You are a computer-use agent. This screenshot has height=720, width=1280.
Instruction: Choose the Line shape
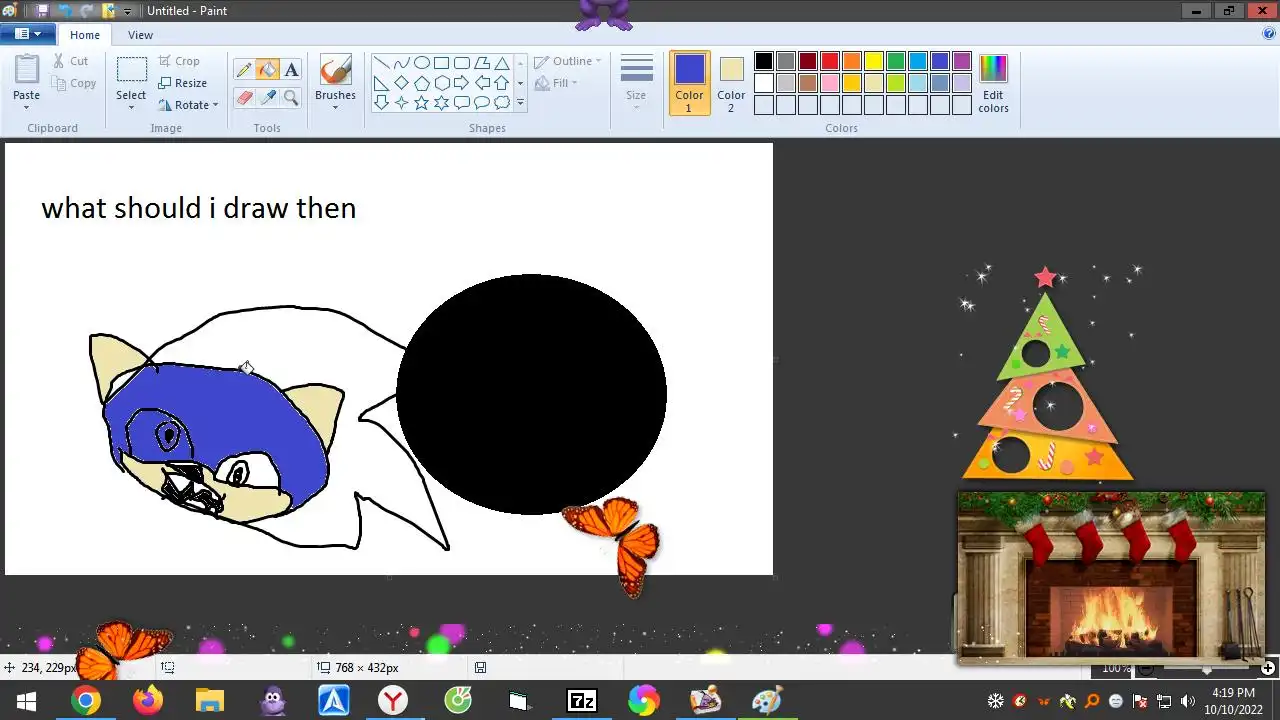[381, 62]
